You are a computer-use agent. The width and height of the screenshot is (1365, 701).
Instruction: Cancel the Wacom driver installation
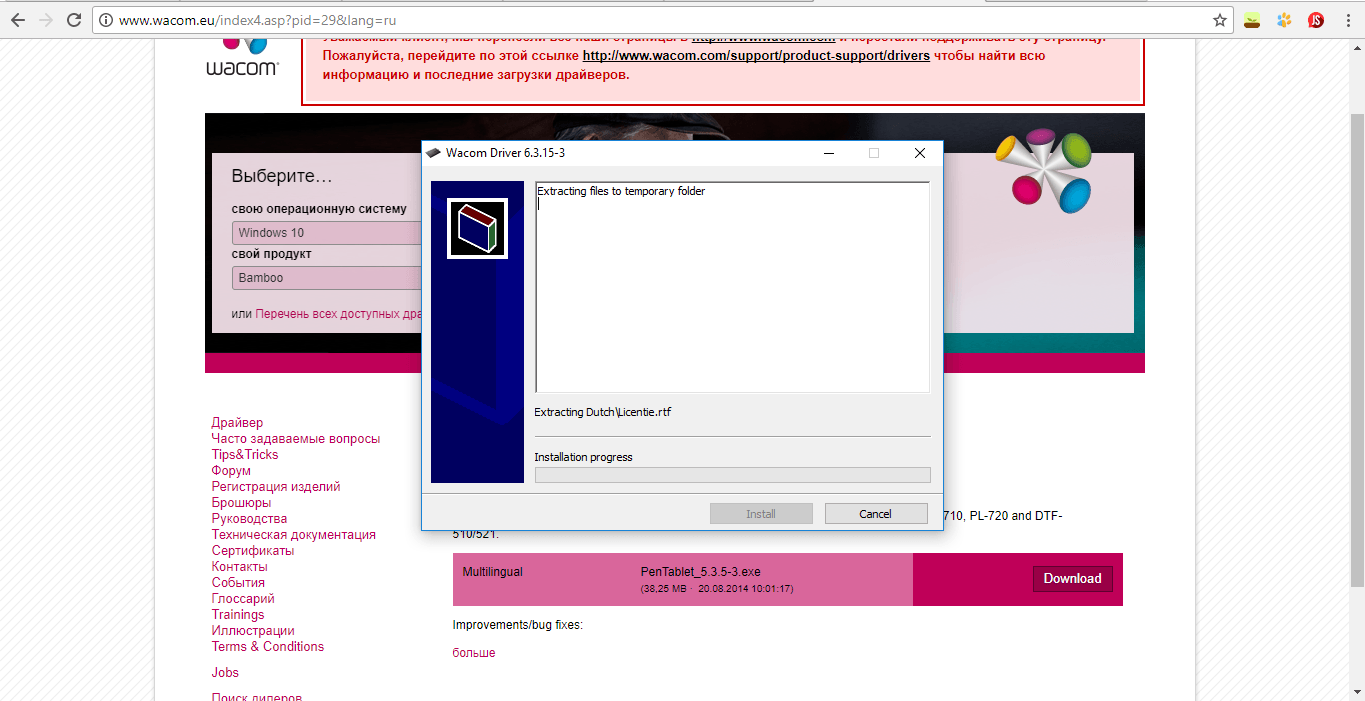tap(876, 514)
